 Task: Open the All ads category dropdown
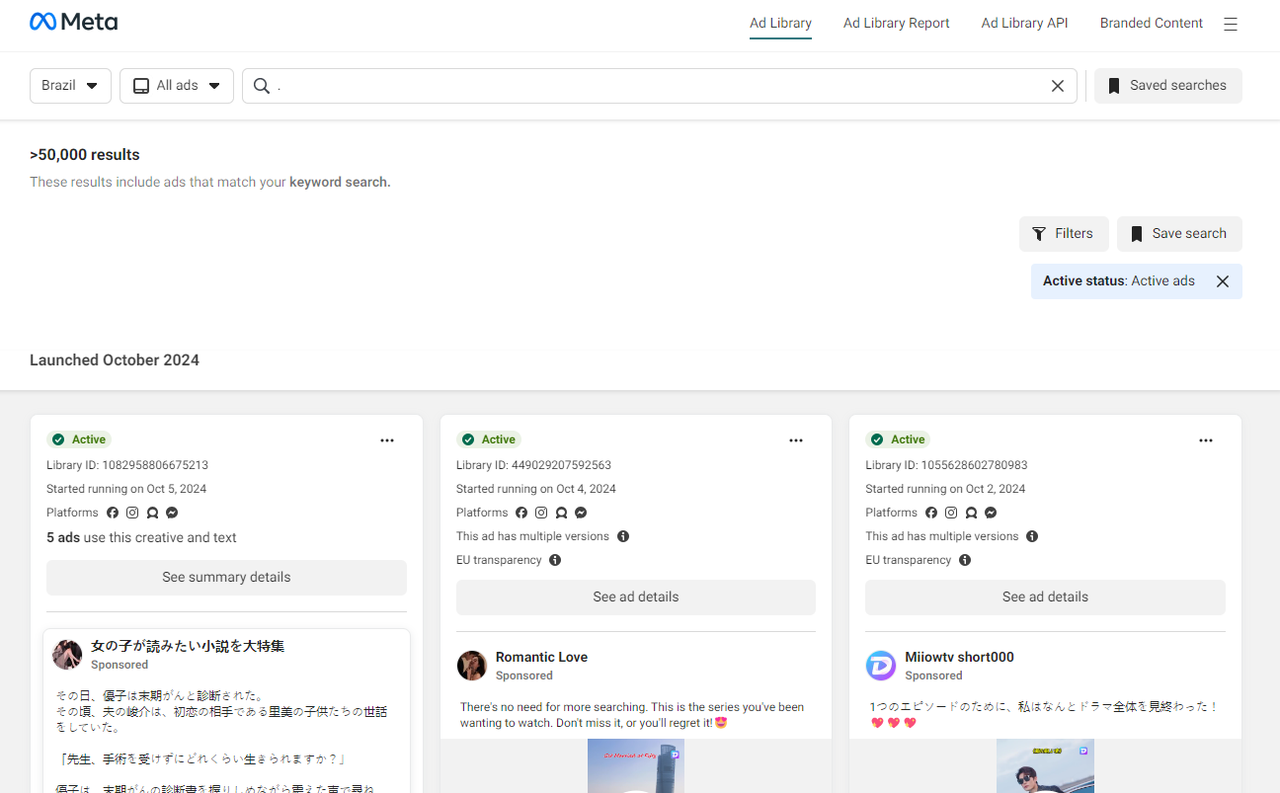coord(177,86)
